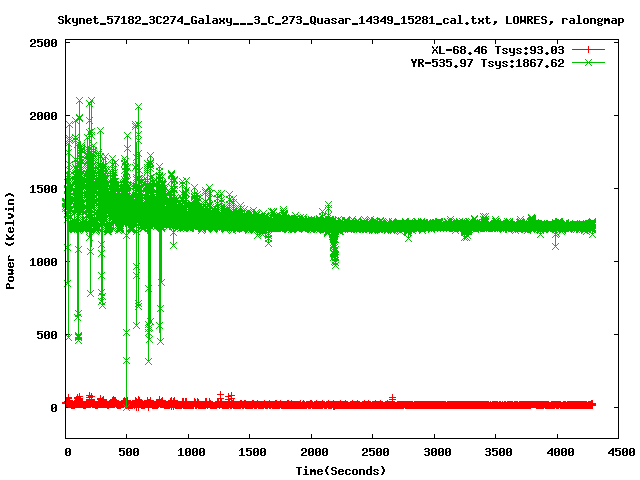The height and width of the screenshot is (480, 640).
Task: Click the 3000 x-axis tick label
Action: coord(437,452)
